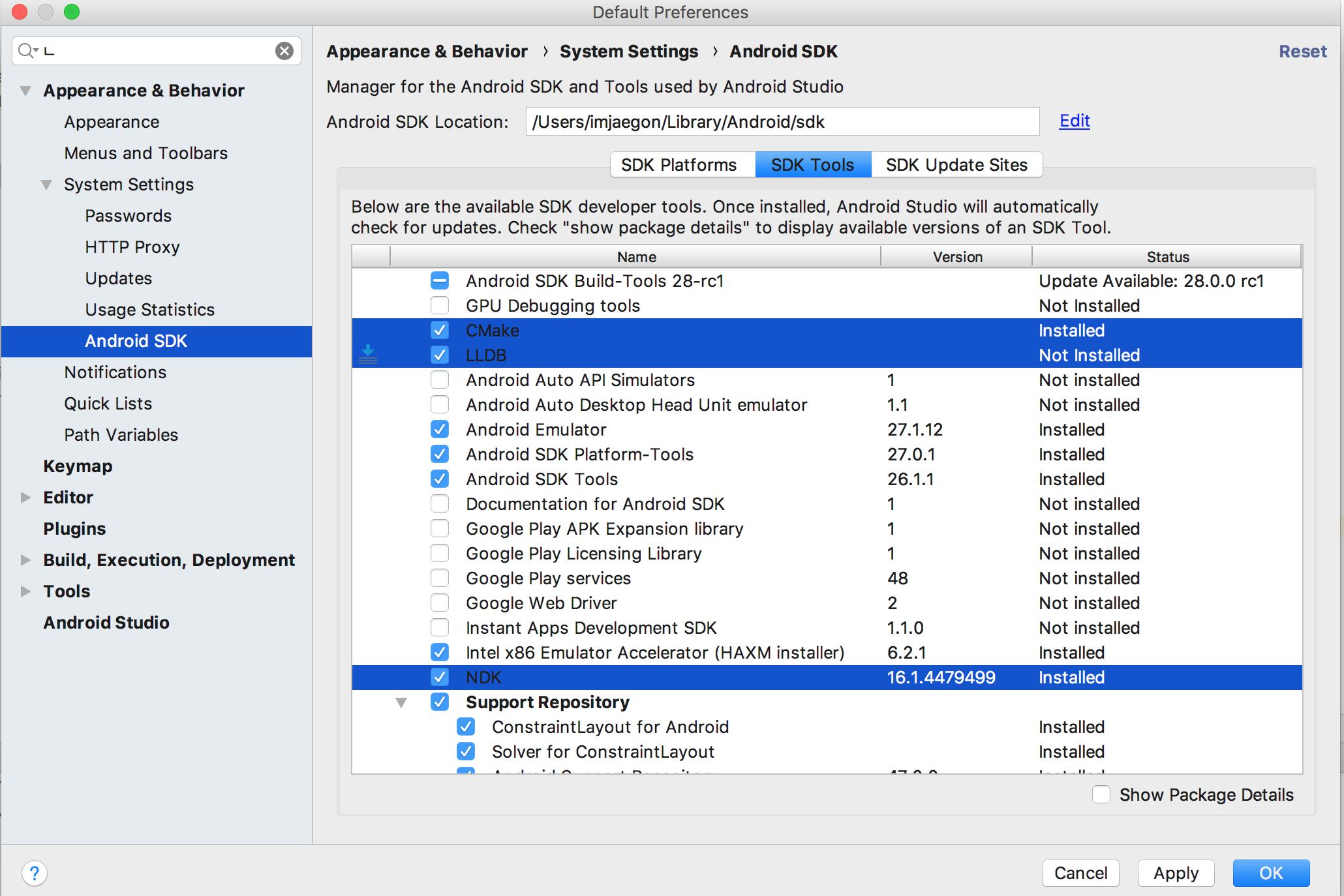Open SDK Update Sites tab

coord(956,164)
